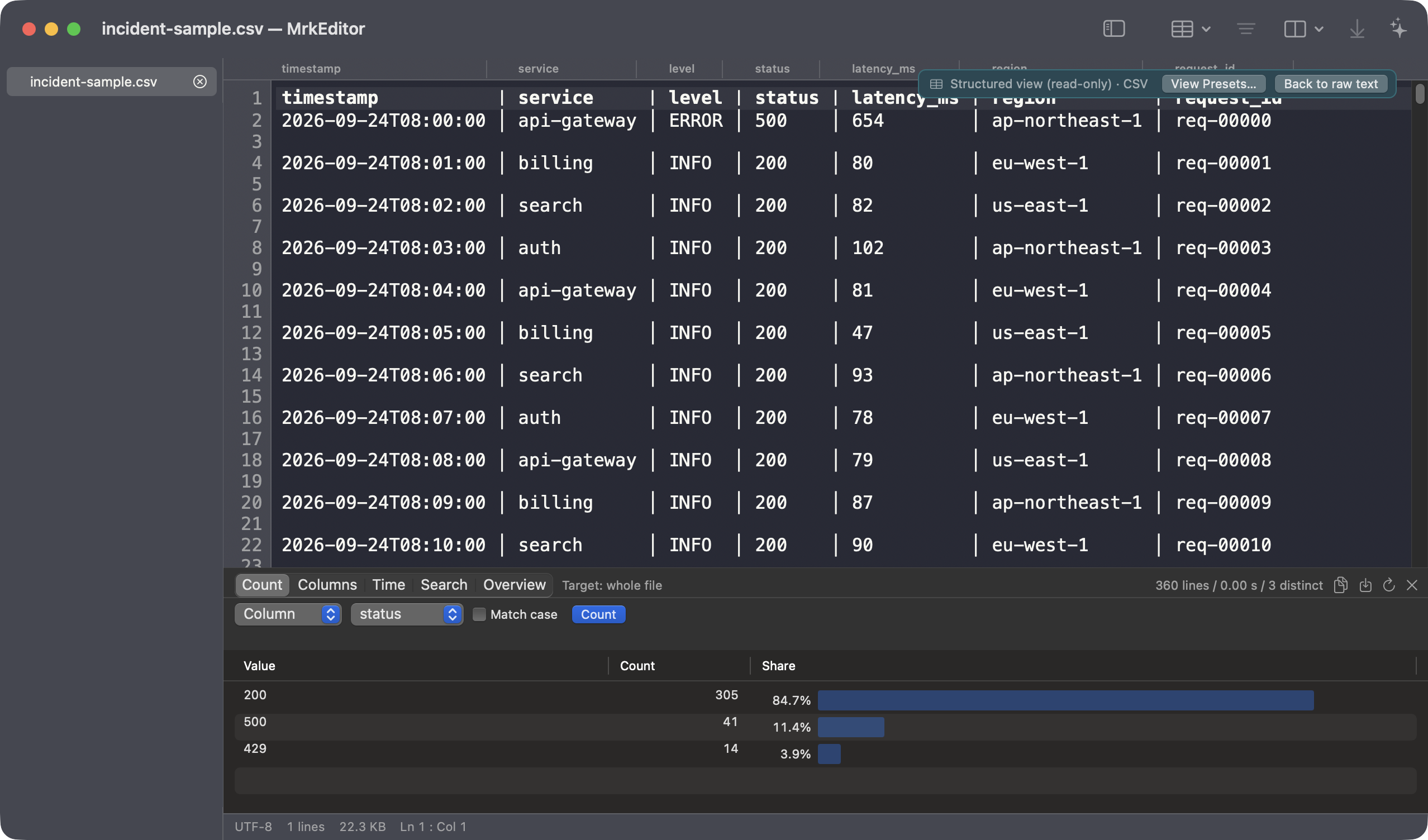Screen dimensions: 1428x840
Task: Toggle the sidebar panel icon
Action: (x=1113, y=28)
